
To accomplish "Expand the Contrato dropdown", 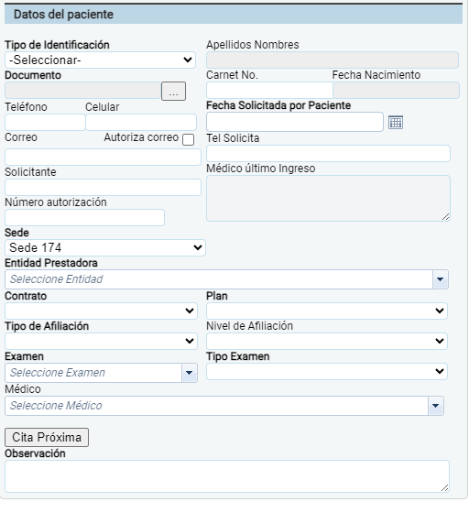I will (x=101, y=311).
